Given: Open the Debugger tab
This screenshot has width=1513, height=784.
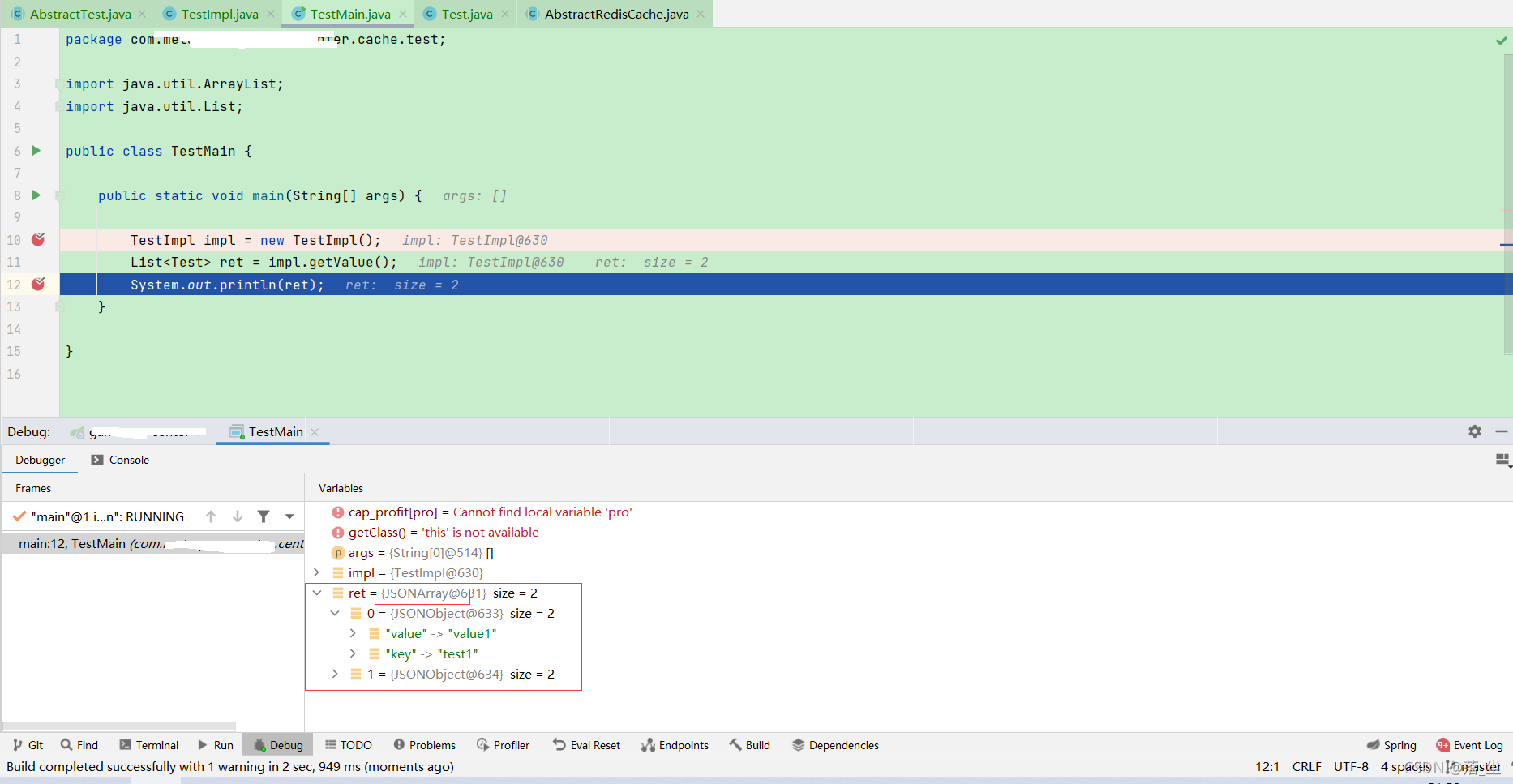Looking at the screenshot, I should (x=40, y=460).
